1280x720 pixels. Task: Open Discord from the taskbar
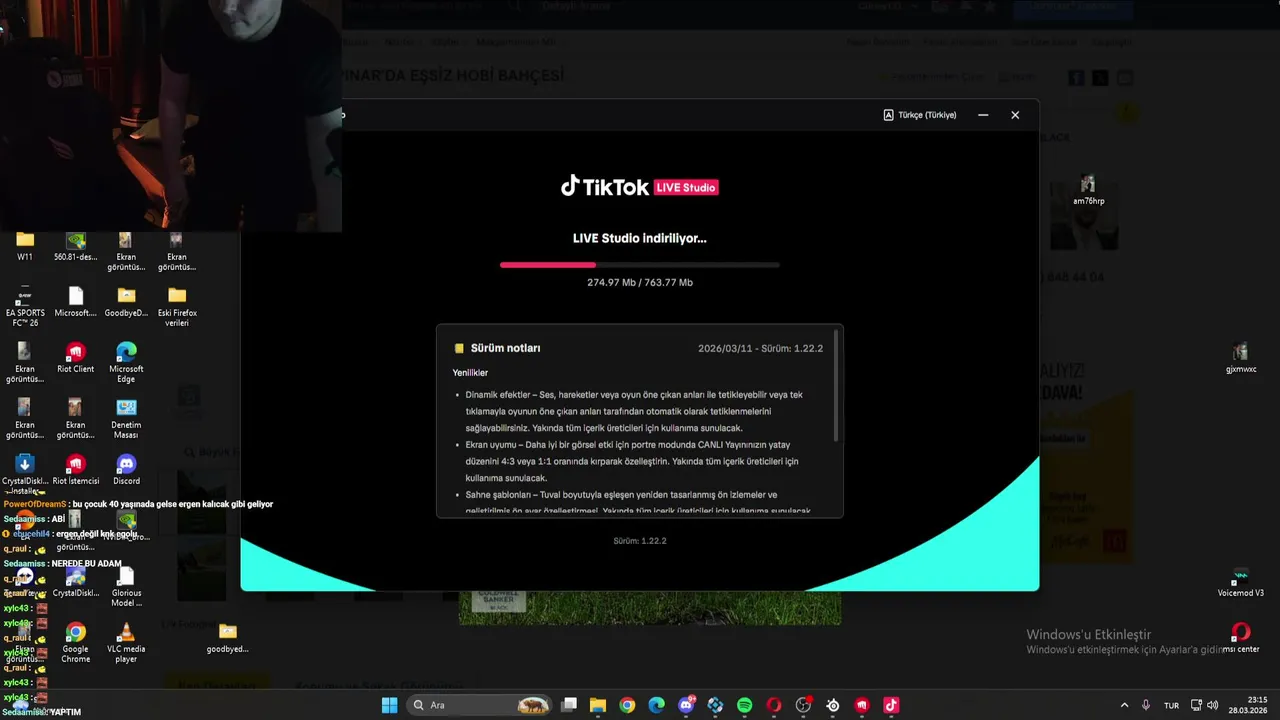[x=686, y=705]
